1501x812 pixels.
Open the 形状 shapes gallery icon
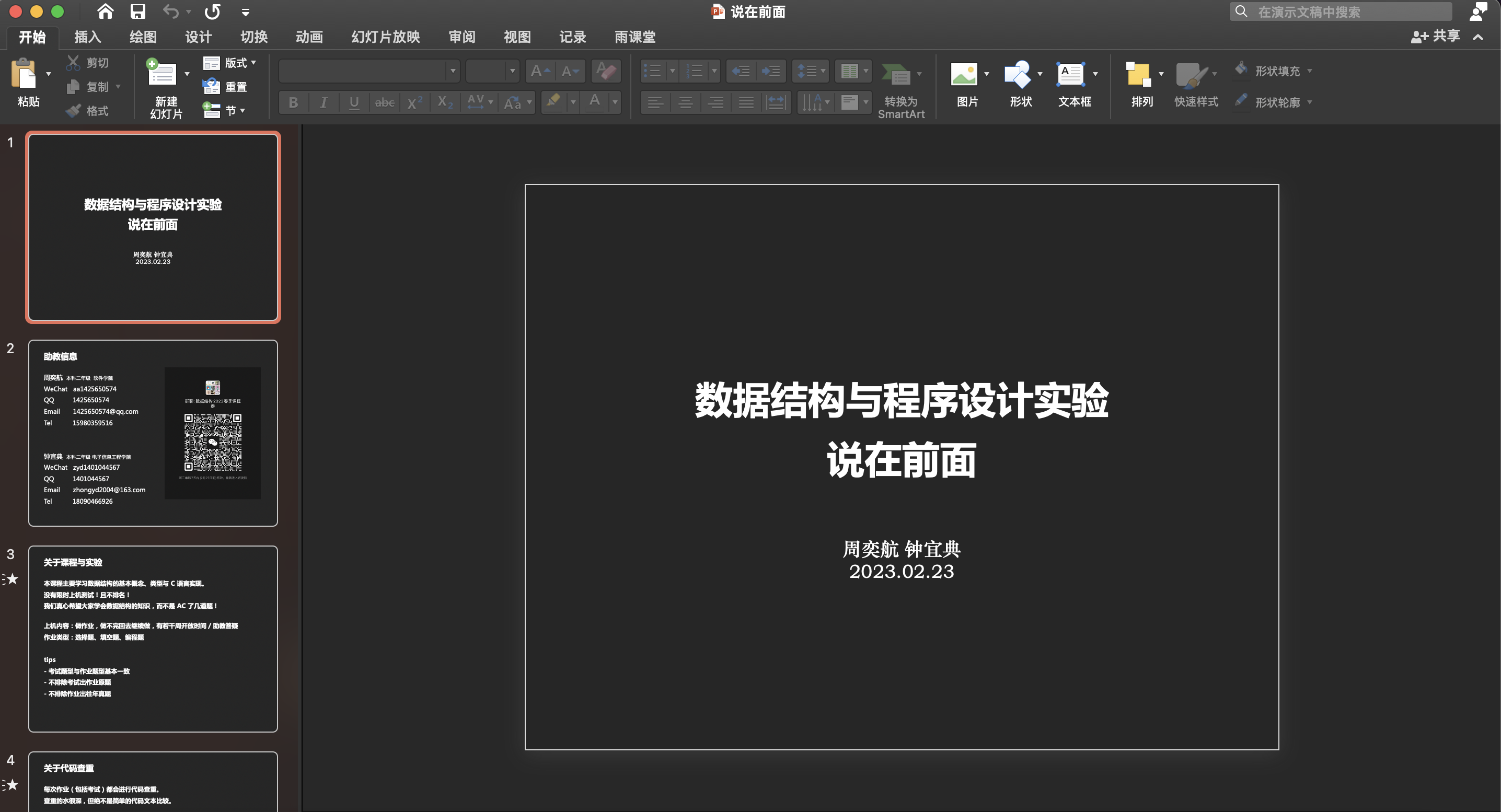(1018, 75)
